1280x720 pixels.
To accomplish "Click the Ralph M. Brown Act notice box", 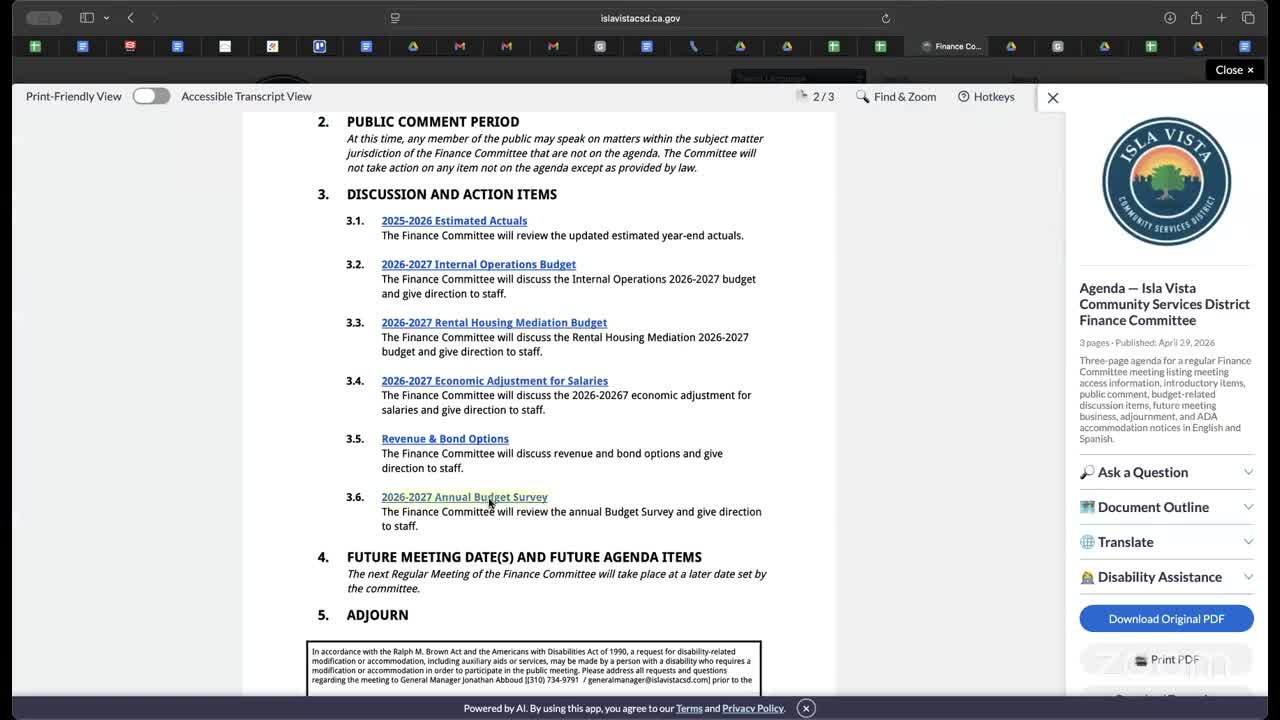I will (534, 668).
